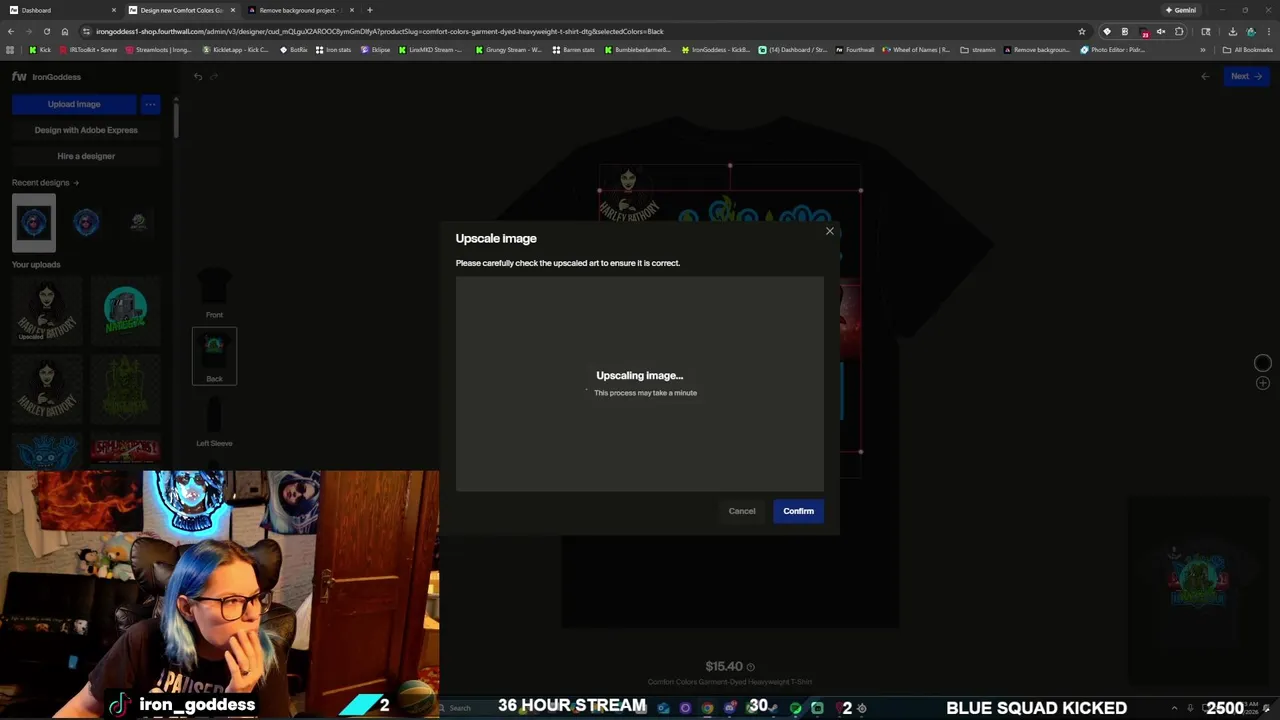Select the Left Sleeve view thumbnail
The width and height of the screenshot is (1280, 720).
(x=214, y=421)
